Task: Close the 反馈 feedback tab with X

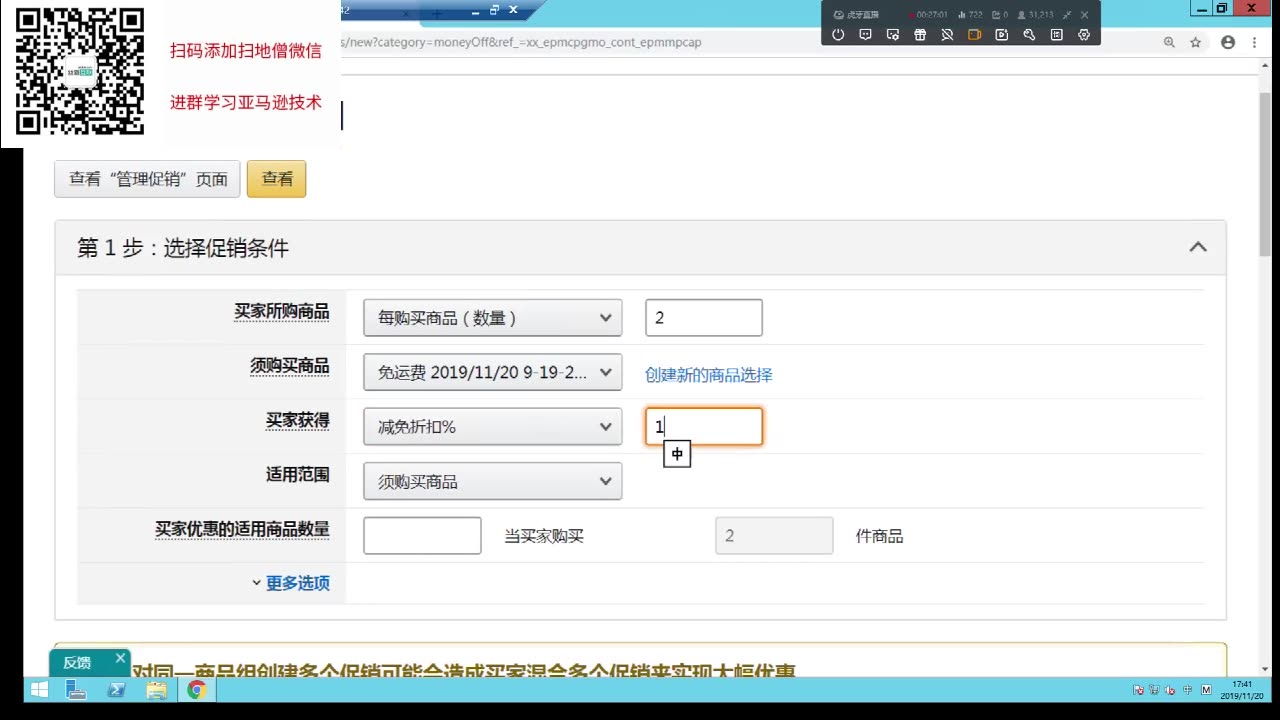Action: [120, 658]
